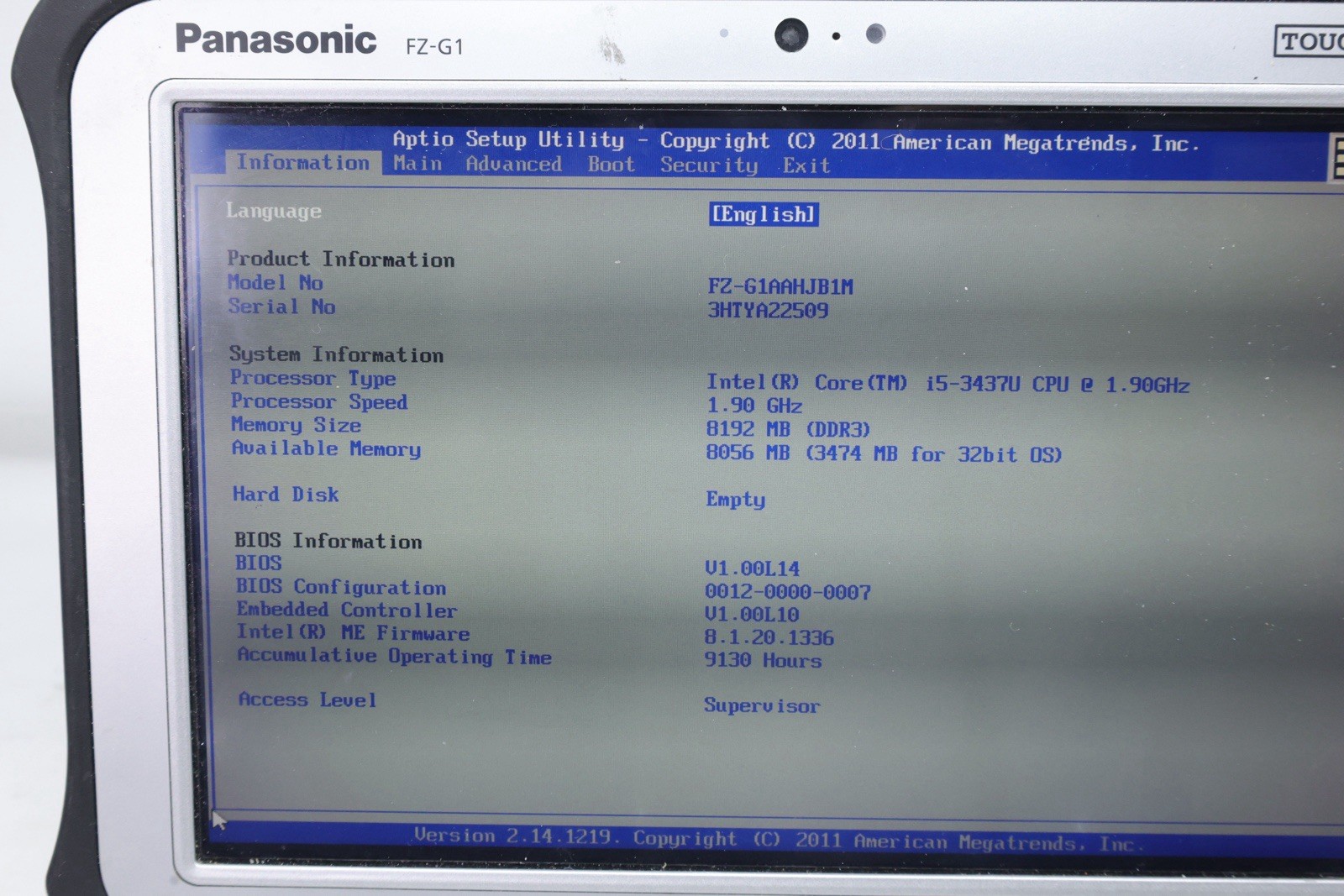Select serial value 3HTYA22509
Screen dimensions: 1344x896
click(x=768, y=311)
